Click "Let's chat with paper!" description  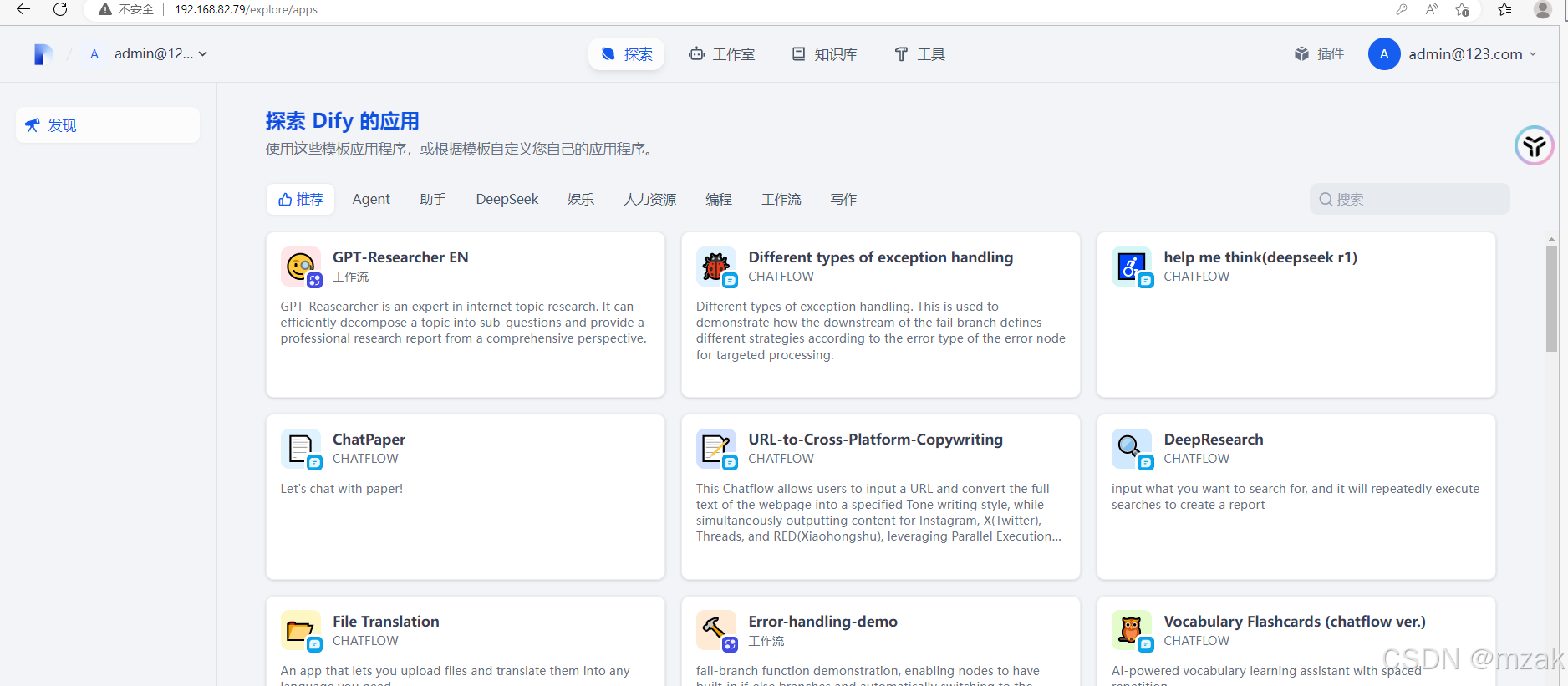coord(342,489)
